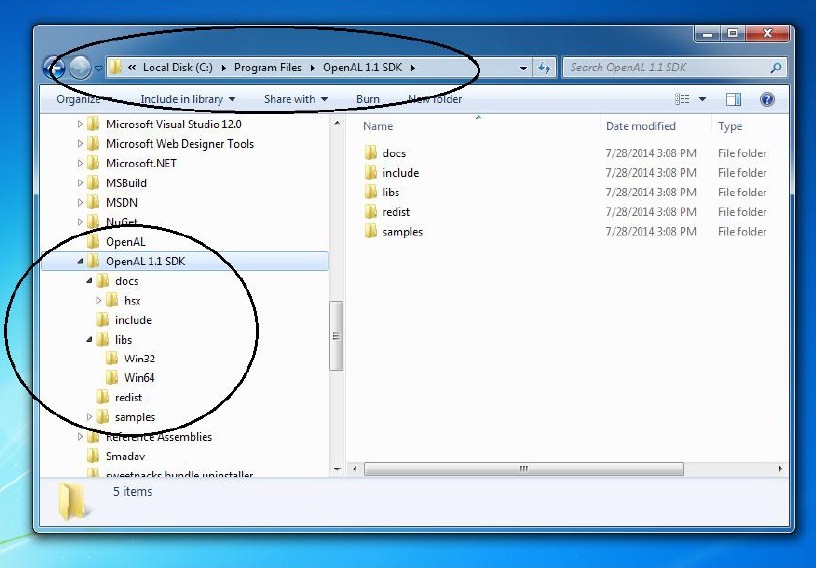Image resolution: width=816 pixels, height=568 pixels.
Task: Open the Organize menu
Action: click(84, 99)
